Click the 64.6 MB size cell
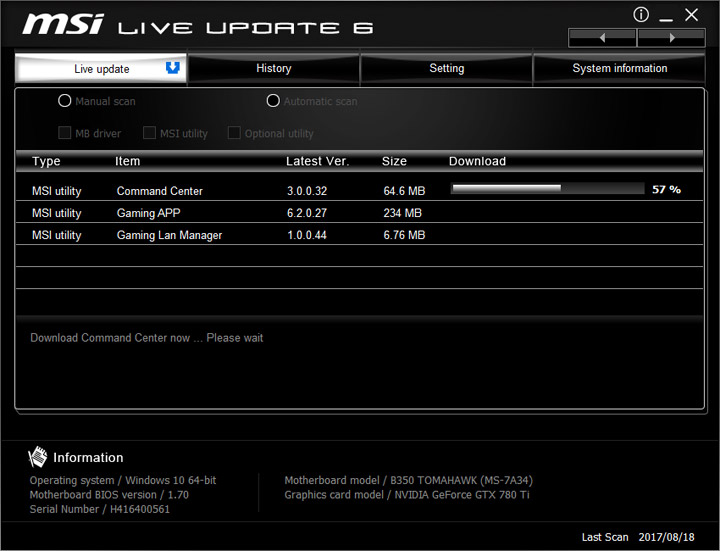The width and height of the screenshot is (720, 551). pyautogui.click(x=404, y=191)
